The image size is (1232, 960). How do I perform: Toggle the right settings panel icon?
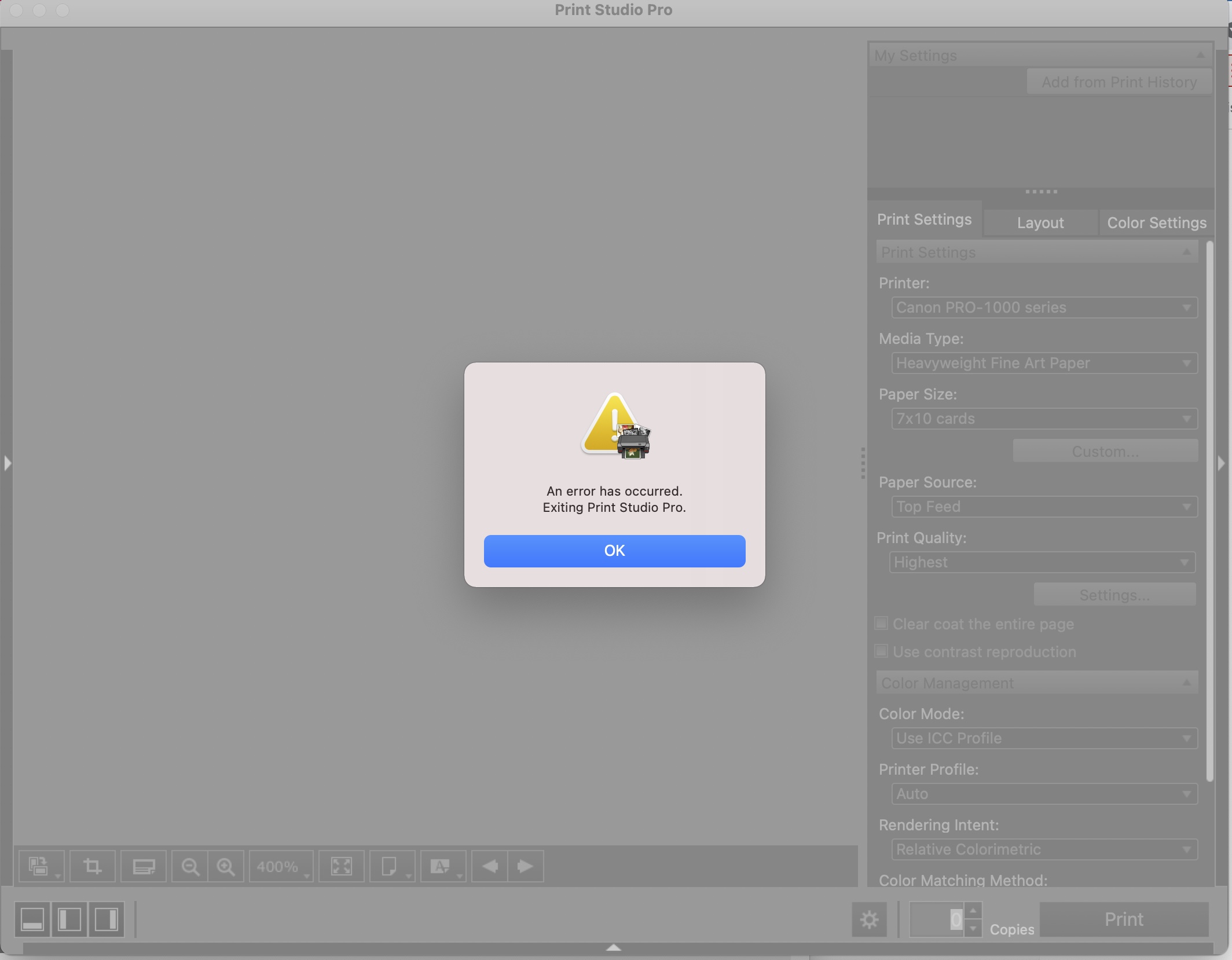coord(107,919)
